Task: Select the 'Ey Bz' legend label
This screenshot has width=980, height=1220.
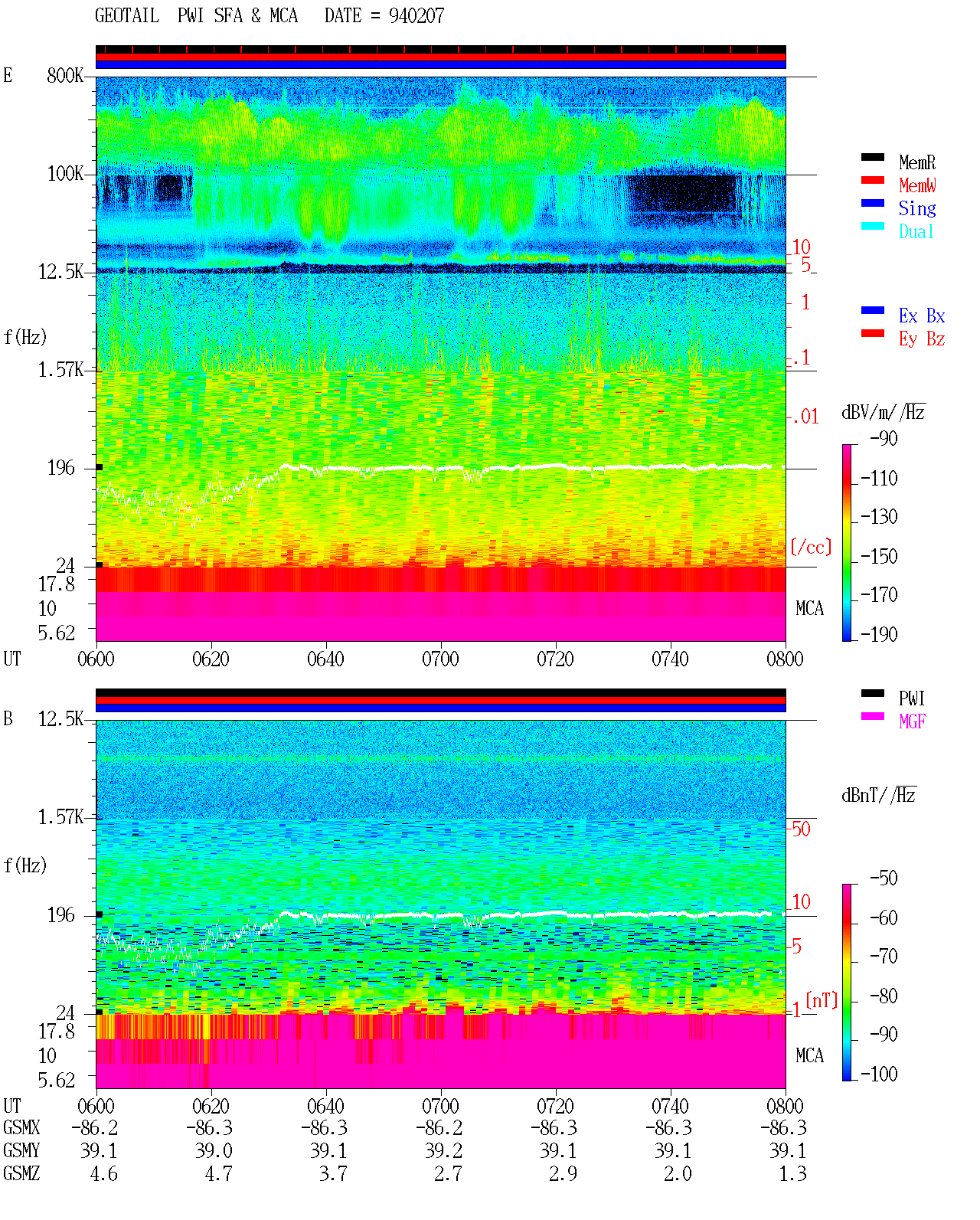Action: [x=922, y=339]
